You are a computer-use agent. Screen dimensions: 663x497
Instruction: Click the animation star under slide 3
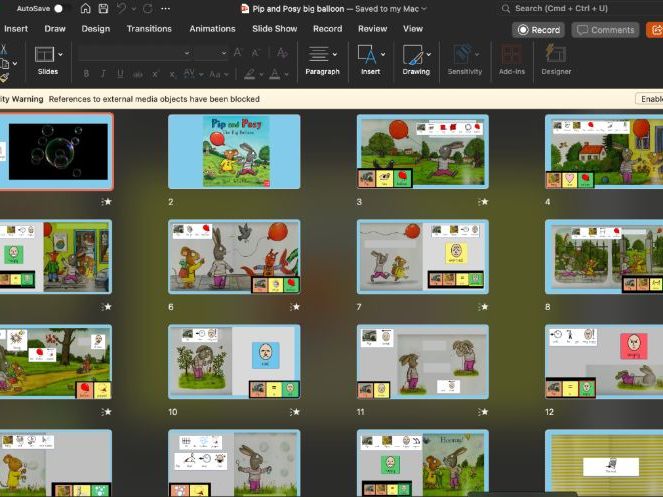[x=484, y=202]
